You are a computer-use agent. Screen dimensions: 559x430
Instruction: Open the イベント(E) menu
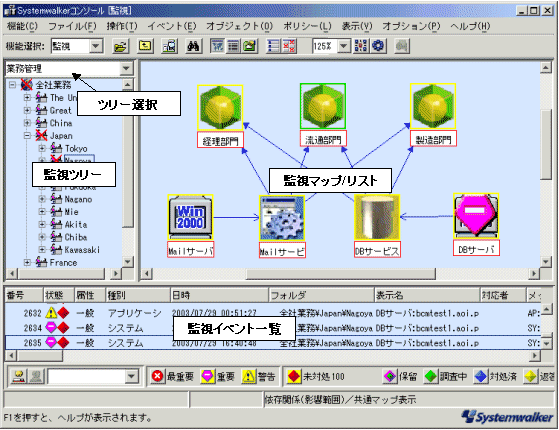tap(172, 26)
